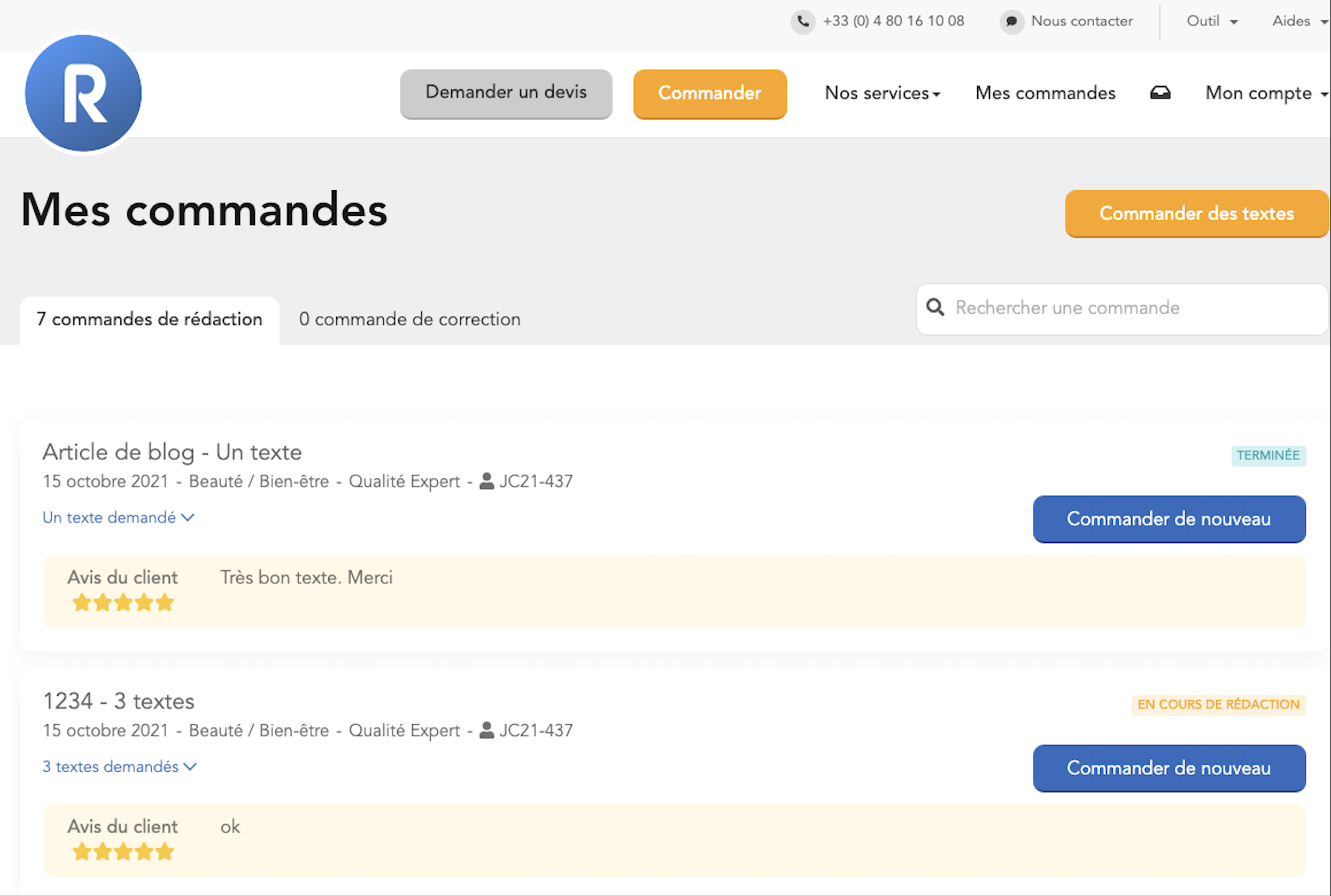The height and width of the screenshot is (896, 1331).
Task: Click the EN COURS DE RÉDACTION badge
Action: click(x=1219, y=705)
